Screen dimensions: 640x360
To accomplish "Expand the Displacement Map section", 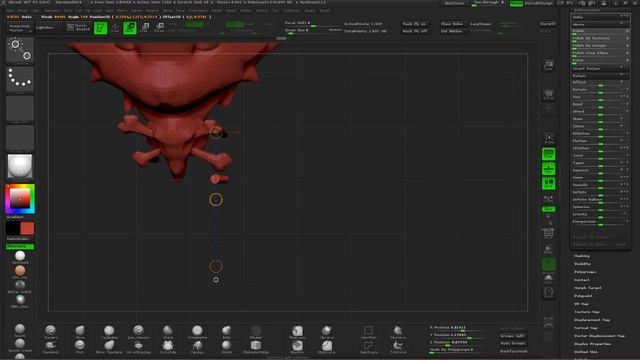I will [x=592, y=320].
